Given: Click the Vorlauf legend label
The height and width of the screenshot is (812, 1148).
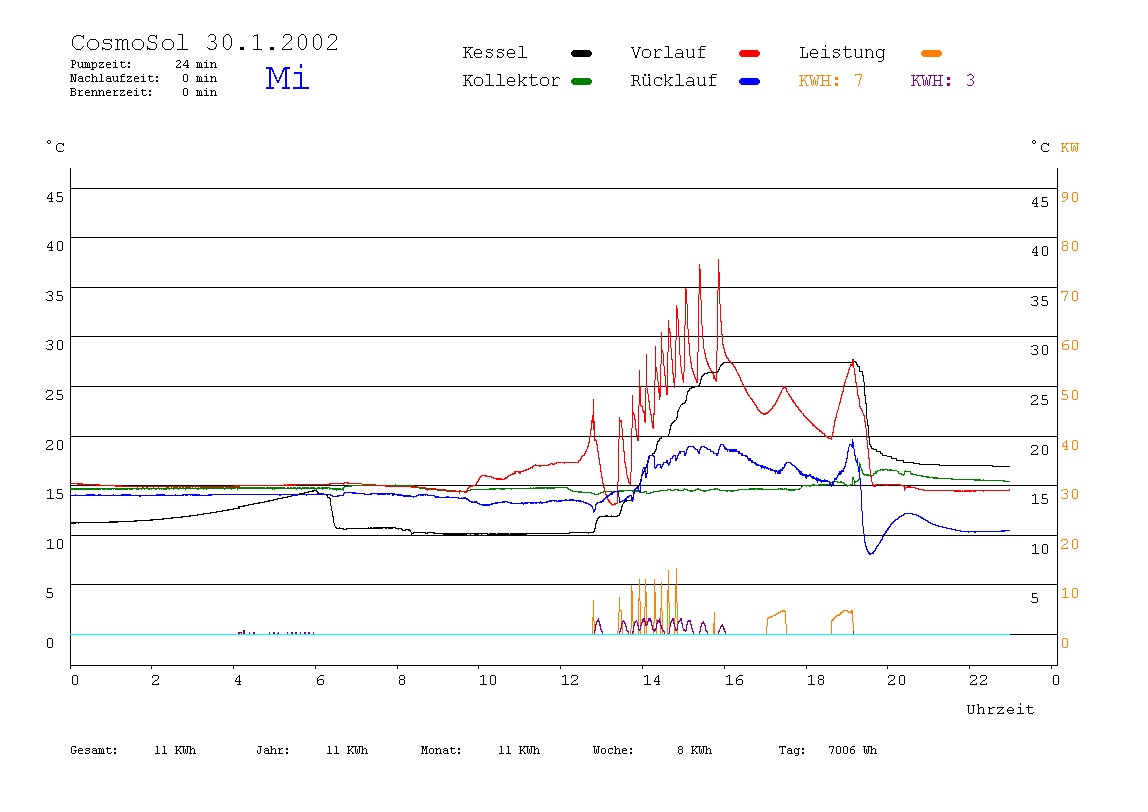Looking at the screenshot, I should [x=668, y=53].
